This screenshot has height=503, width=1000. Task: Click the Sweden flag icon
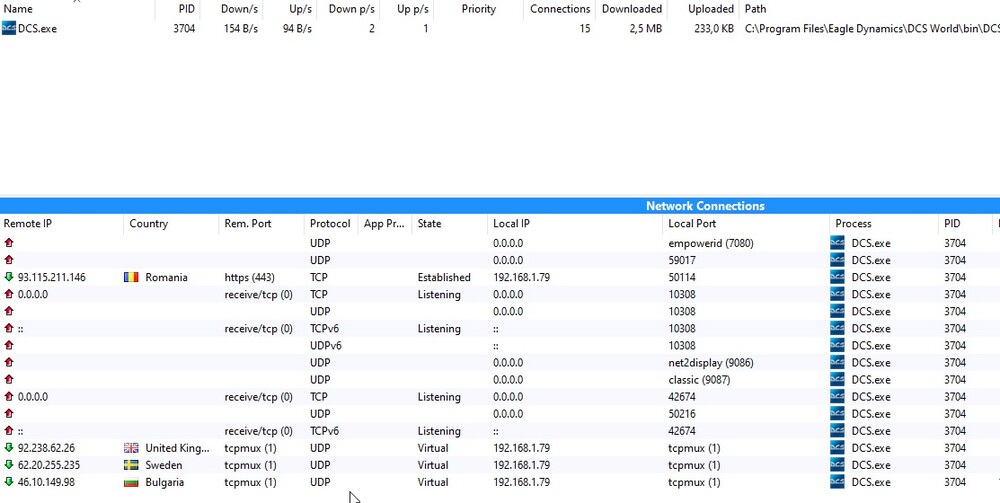point(131,465)
